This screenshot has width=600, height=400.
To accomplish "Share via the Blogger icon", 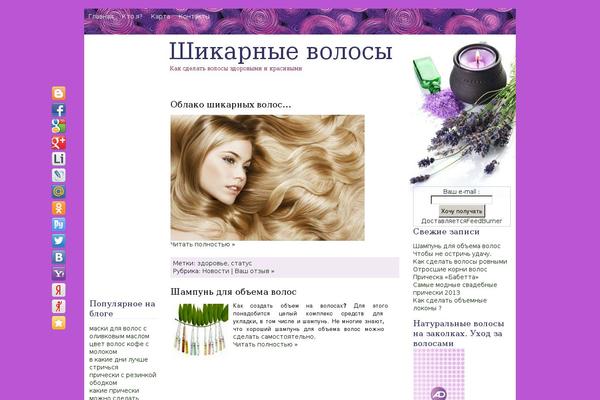I will pyautogui.click(x=59, y=93).
